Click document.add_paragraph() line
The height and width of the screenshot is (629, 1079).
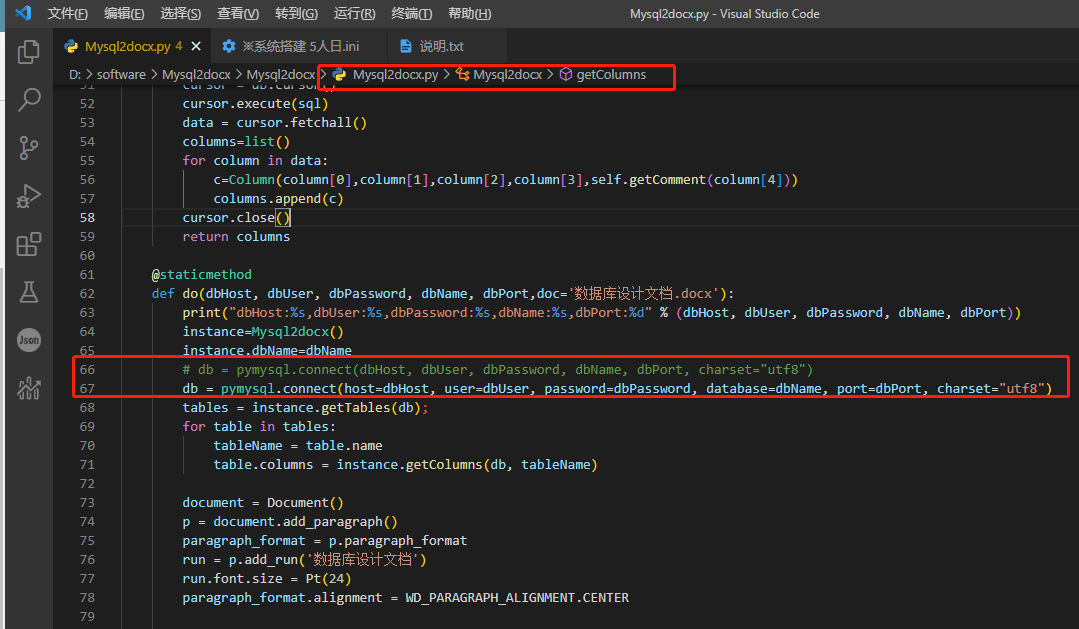(290, 522)
